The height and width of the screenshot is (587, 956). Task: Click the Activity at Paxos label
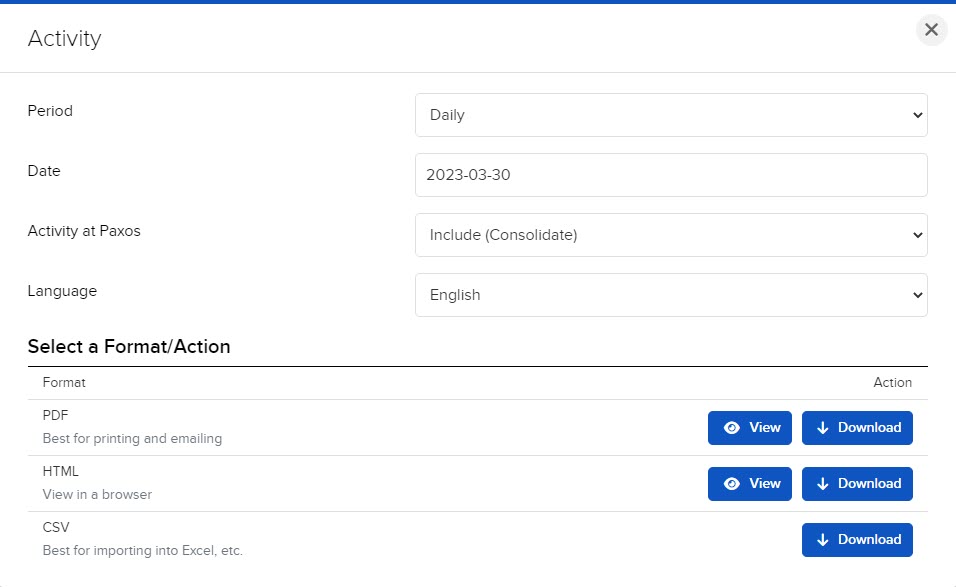84,231
